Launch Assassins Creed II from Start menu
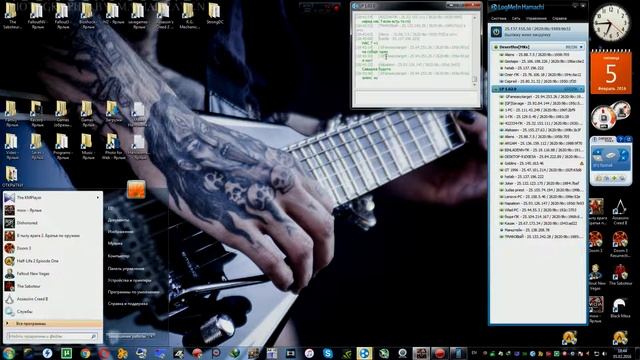 click(53, 299)
